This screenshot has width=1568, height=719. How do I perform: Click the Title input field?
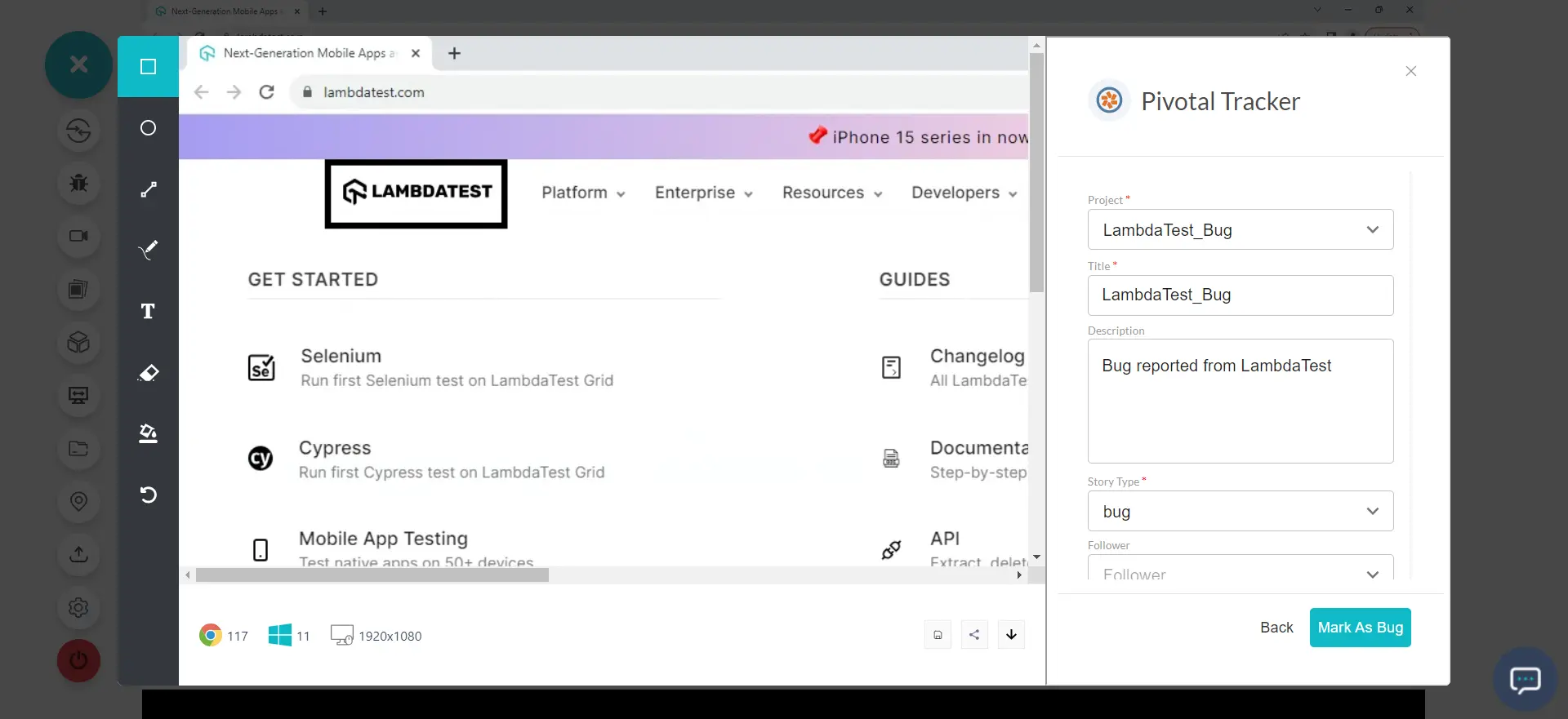point(1241,295)
